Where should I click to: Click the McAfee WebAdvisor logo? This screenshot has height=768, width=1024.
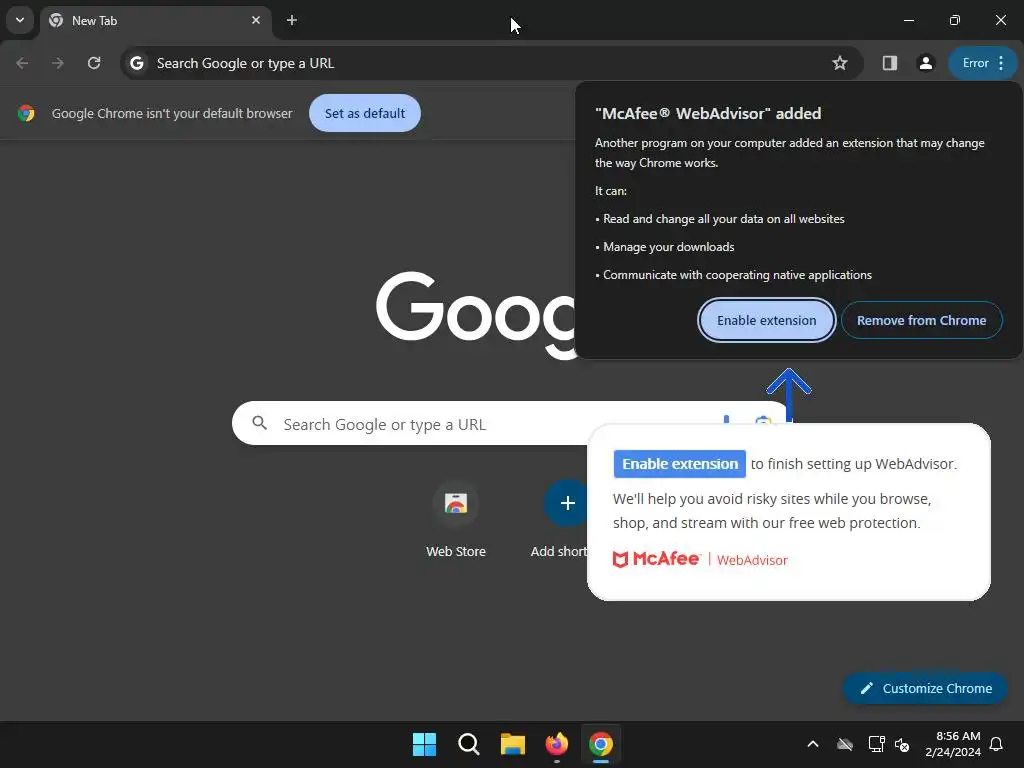(x=700, y=560)
